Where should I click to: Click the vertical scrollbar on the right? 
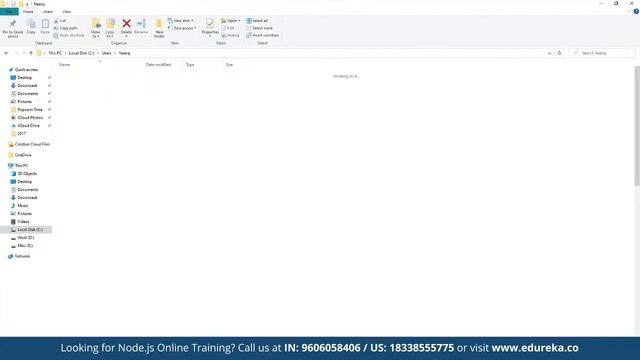[637, 126]
